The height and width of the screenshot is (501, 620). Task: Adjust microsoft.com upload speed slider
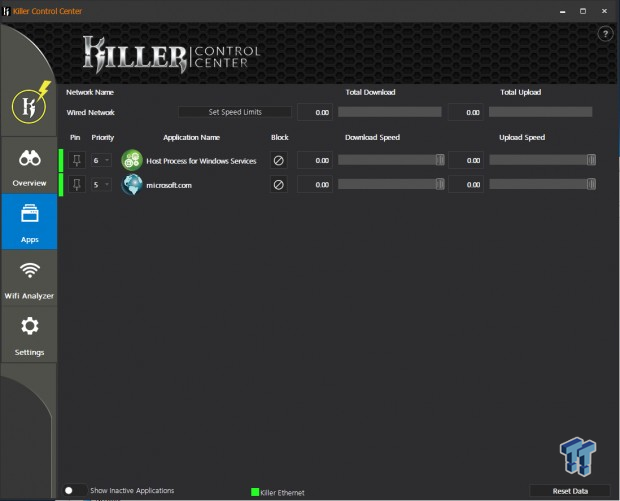(x=591, y=184)
